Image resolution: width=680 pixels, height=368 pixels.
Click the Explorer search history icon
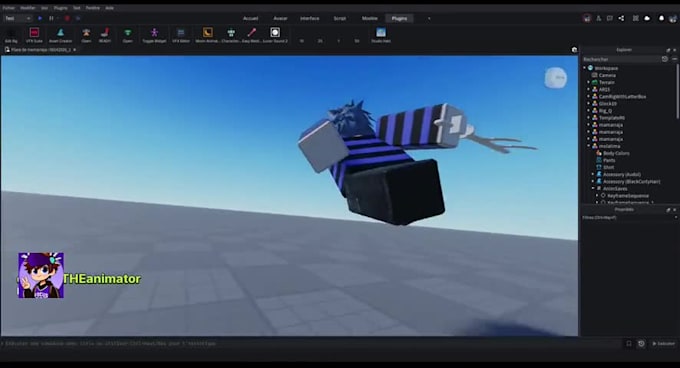tap(664, 59)
